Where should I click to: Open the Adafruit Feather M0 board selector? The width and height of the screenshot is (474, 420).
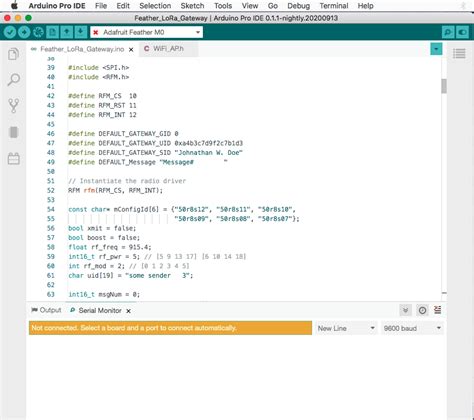tap(146, 32)
